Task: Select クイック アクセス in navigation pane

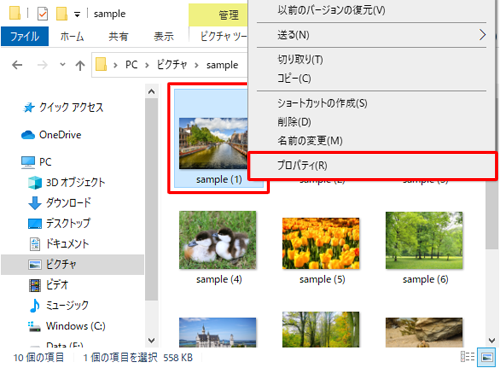Action: pyautogui.click(x=71, y=107)
